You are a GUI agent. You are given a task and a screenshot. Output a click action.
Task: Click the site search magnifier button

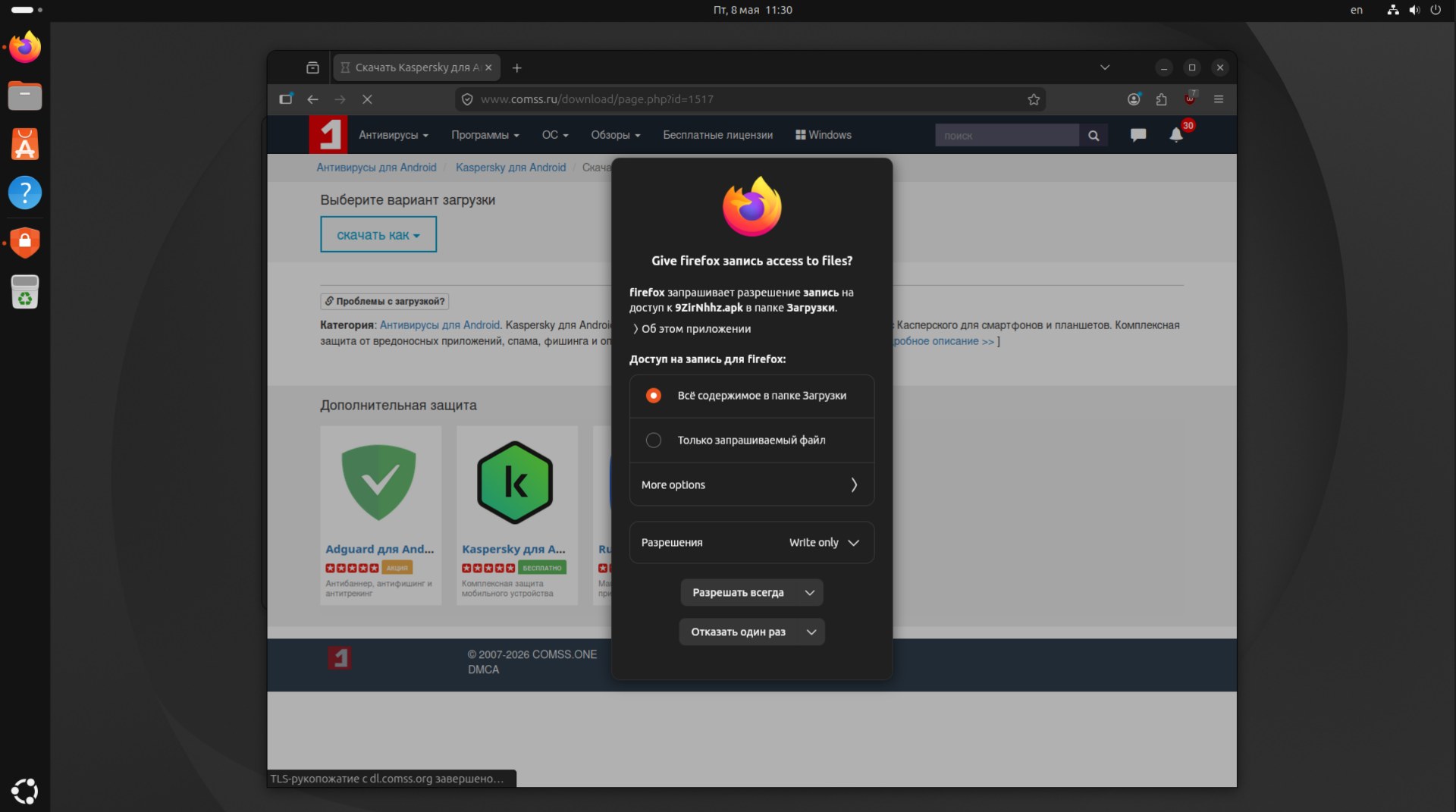pyautogui.click(x=1094, y=135)
